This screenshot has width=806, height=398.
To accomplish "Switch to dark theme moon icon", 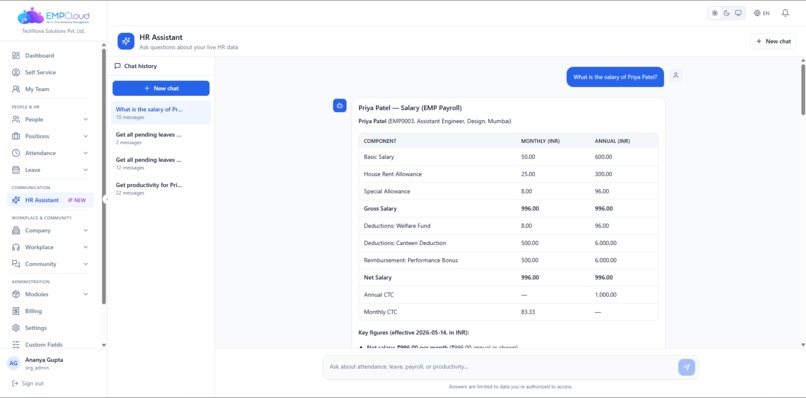I will (727, 13).
